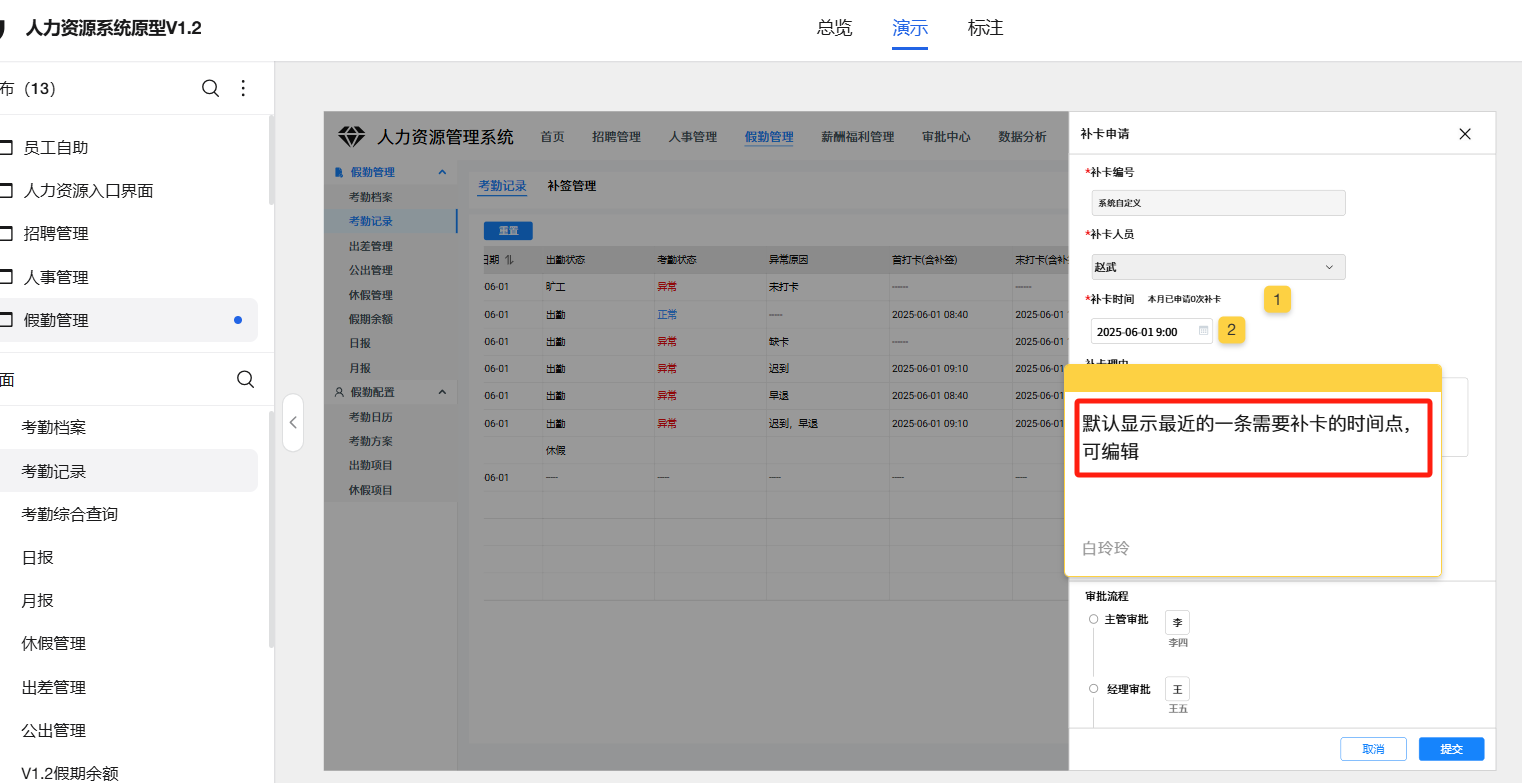Image resolution: width=1522 pixels, height=783 pixels.
Task: Click the 补卡编号 input field
Action: tap(1218, 202)
